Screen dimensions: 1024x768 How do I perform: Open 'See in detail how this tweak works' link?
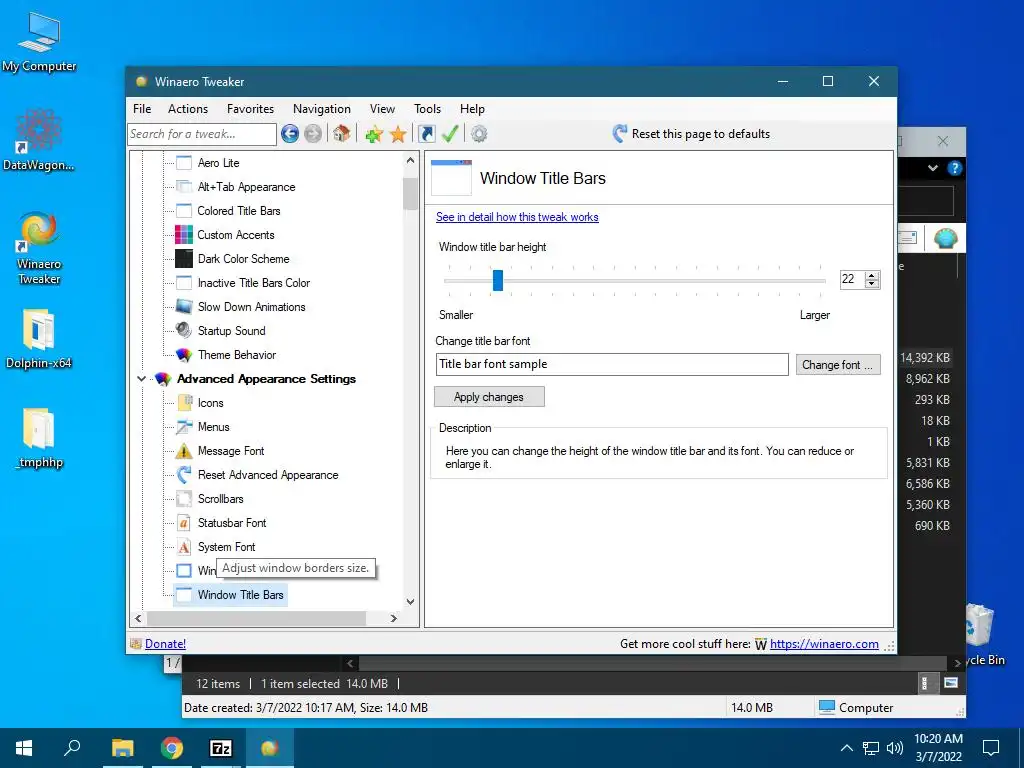(x=517, y=217)
